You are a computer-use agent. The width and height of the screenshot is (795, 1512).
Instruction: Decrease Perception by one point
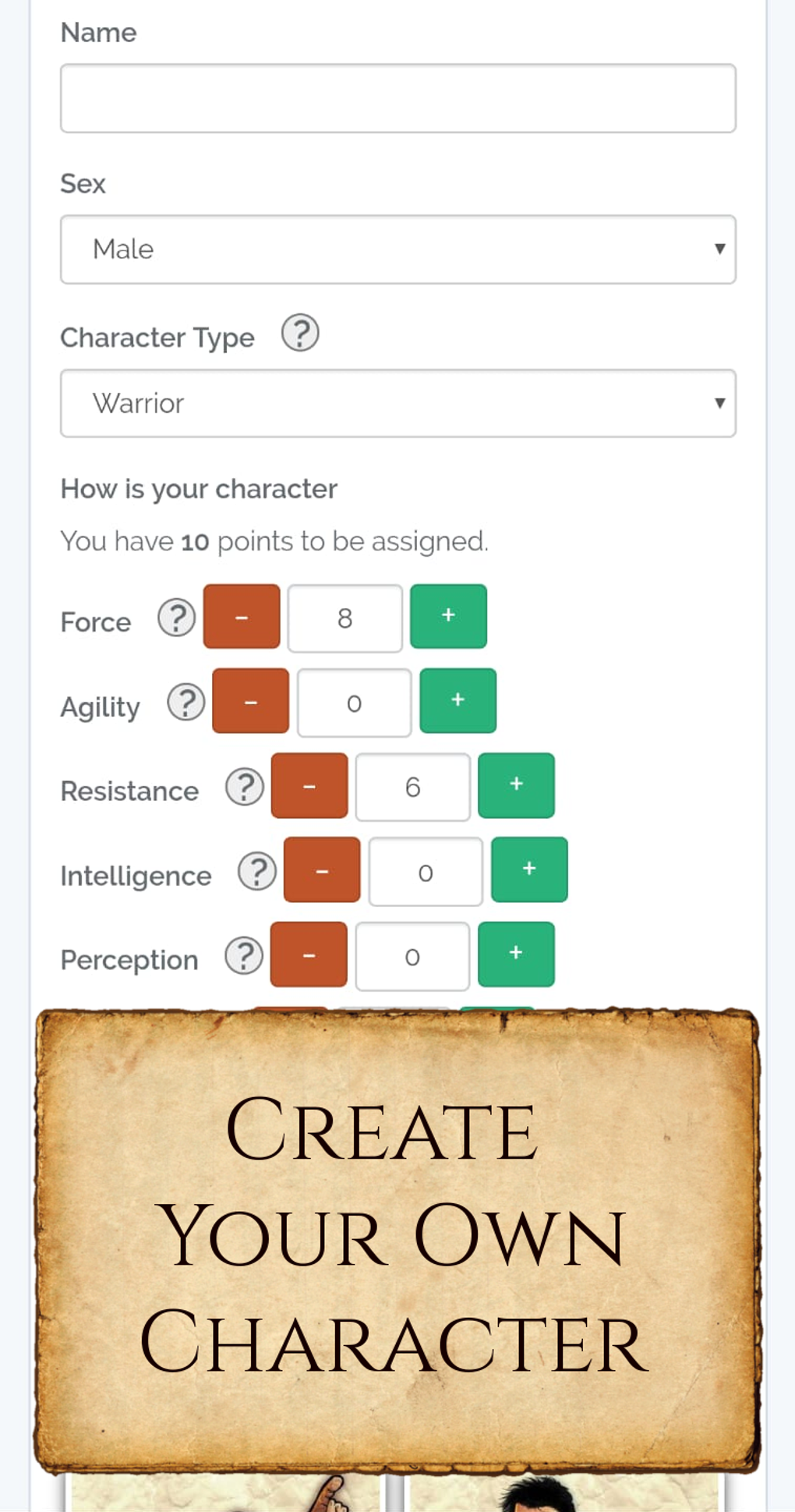pos(309,954)
